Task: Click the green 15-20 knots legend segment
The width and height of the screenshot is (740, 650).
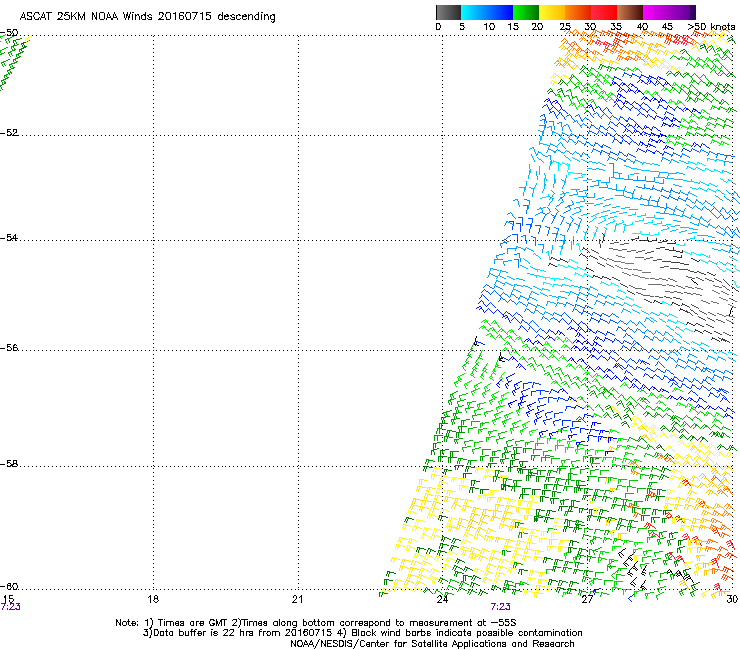Action: [526, 12]
